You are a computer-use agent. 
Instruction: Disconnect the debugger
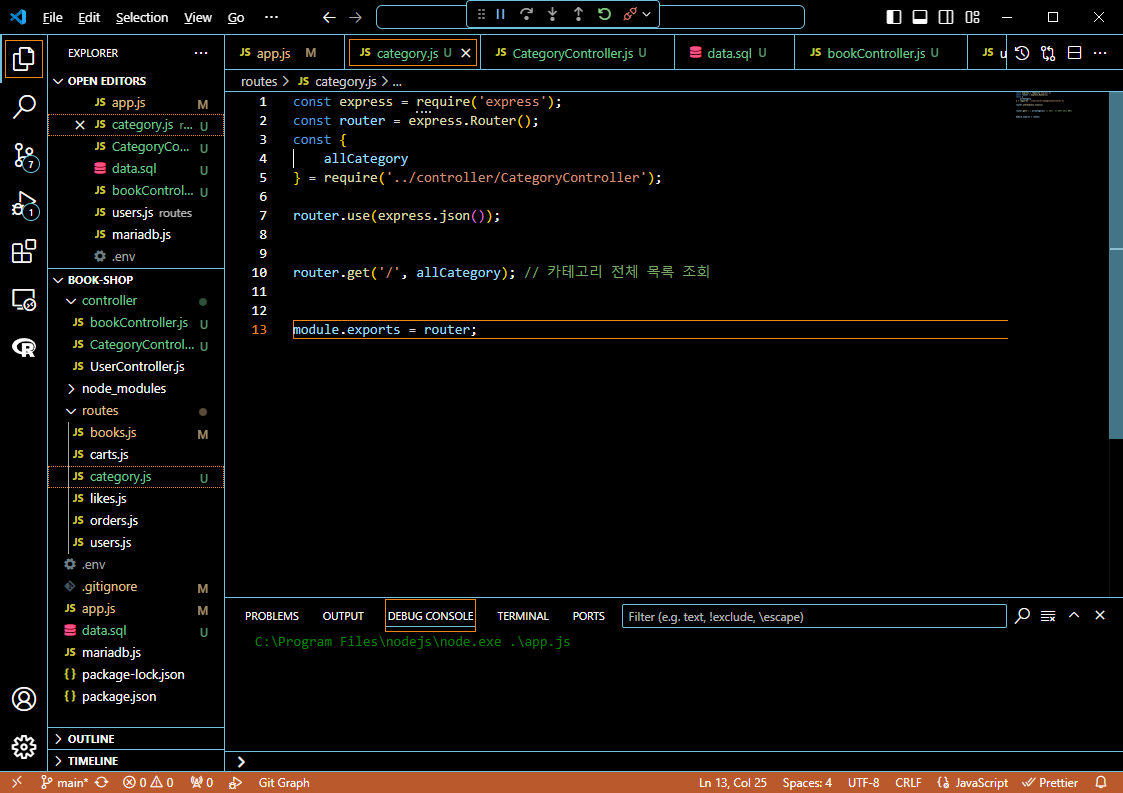pyautogui.click(x=630, y=14)
